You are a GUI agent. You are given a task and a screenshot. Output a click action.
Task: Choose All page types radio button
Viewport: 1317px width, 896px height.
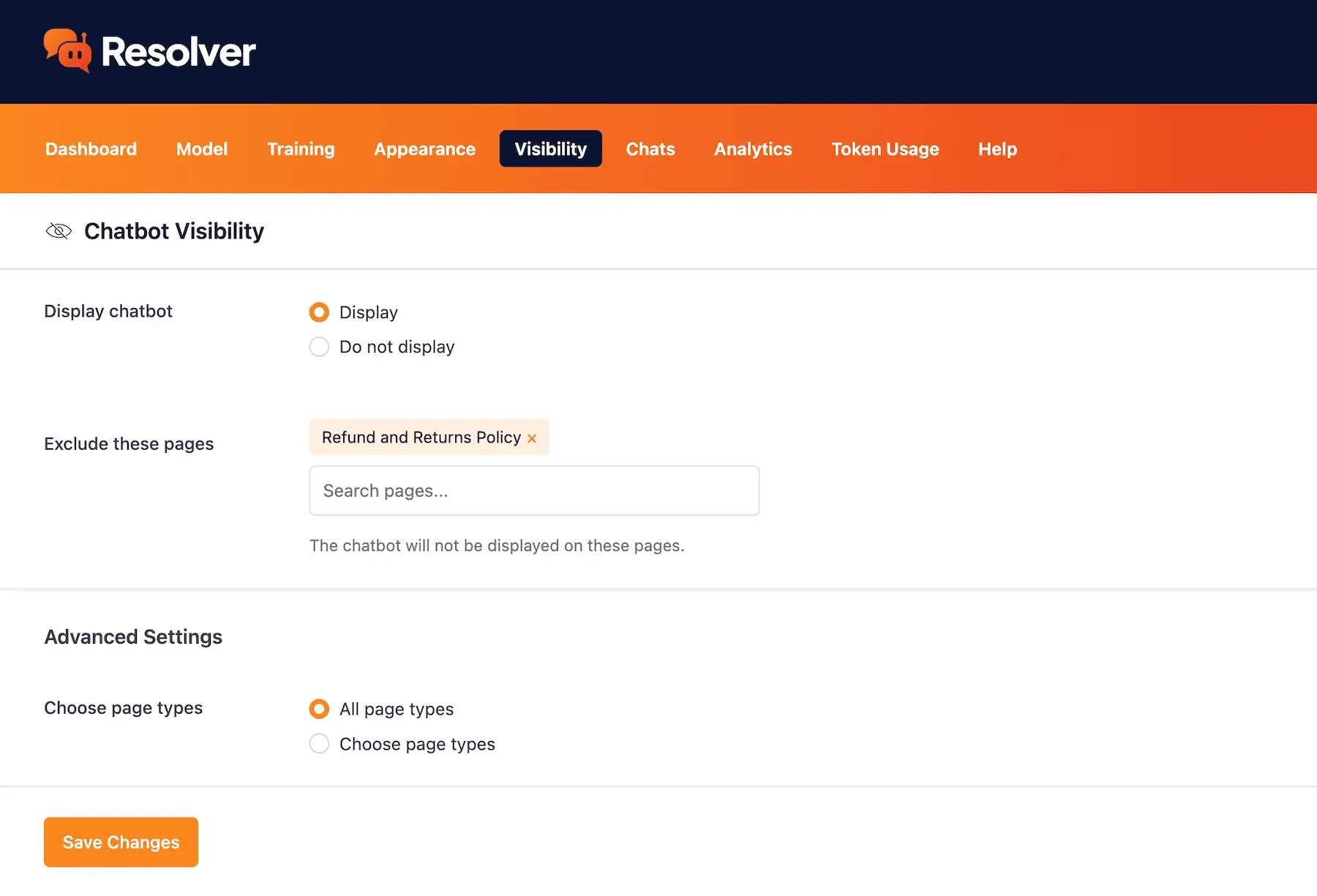319,709
